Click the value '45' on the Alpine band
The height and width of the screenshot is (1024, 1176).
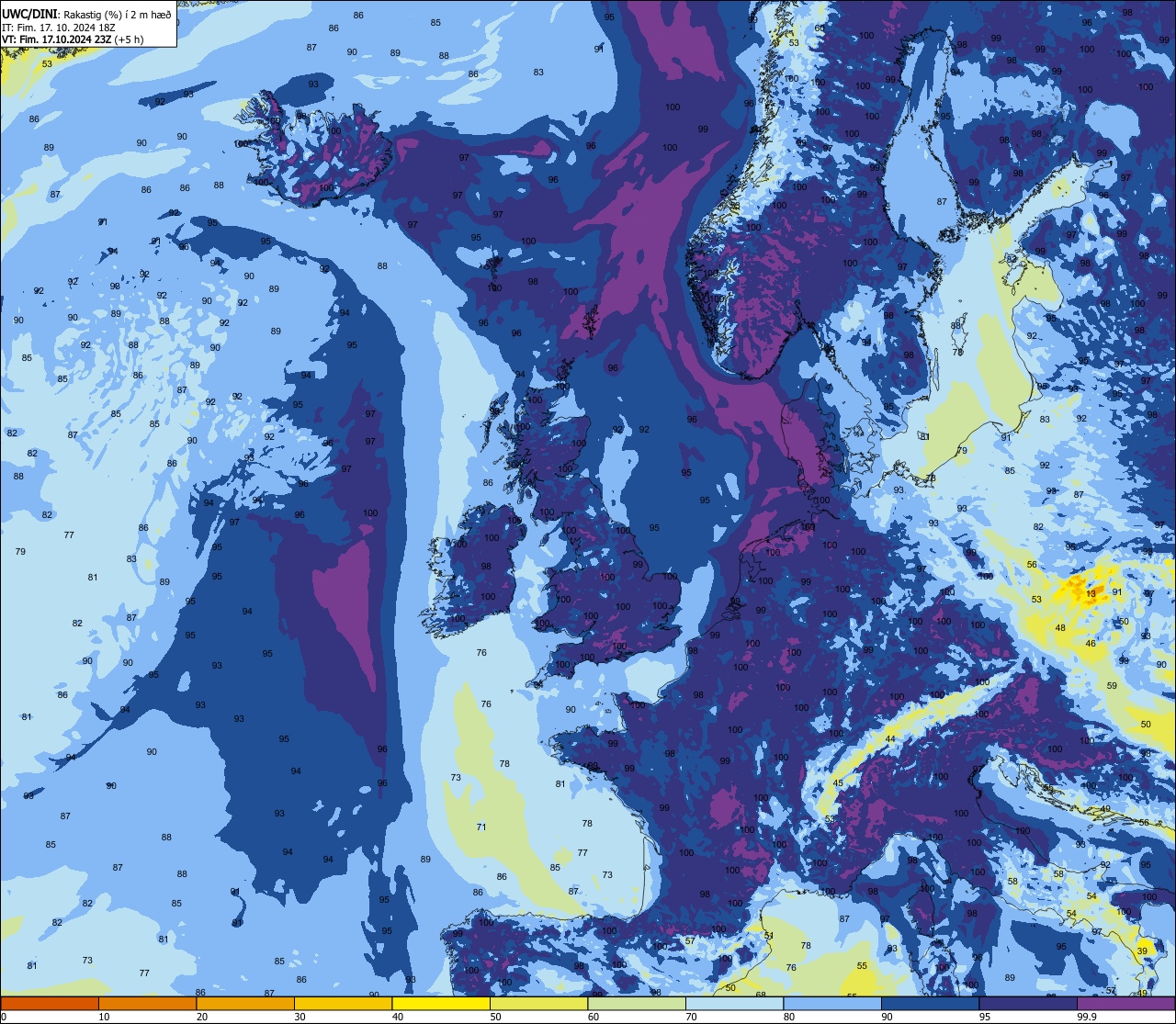click(837, 783)
